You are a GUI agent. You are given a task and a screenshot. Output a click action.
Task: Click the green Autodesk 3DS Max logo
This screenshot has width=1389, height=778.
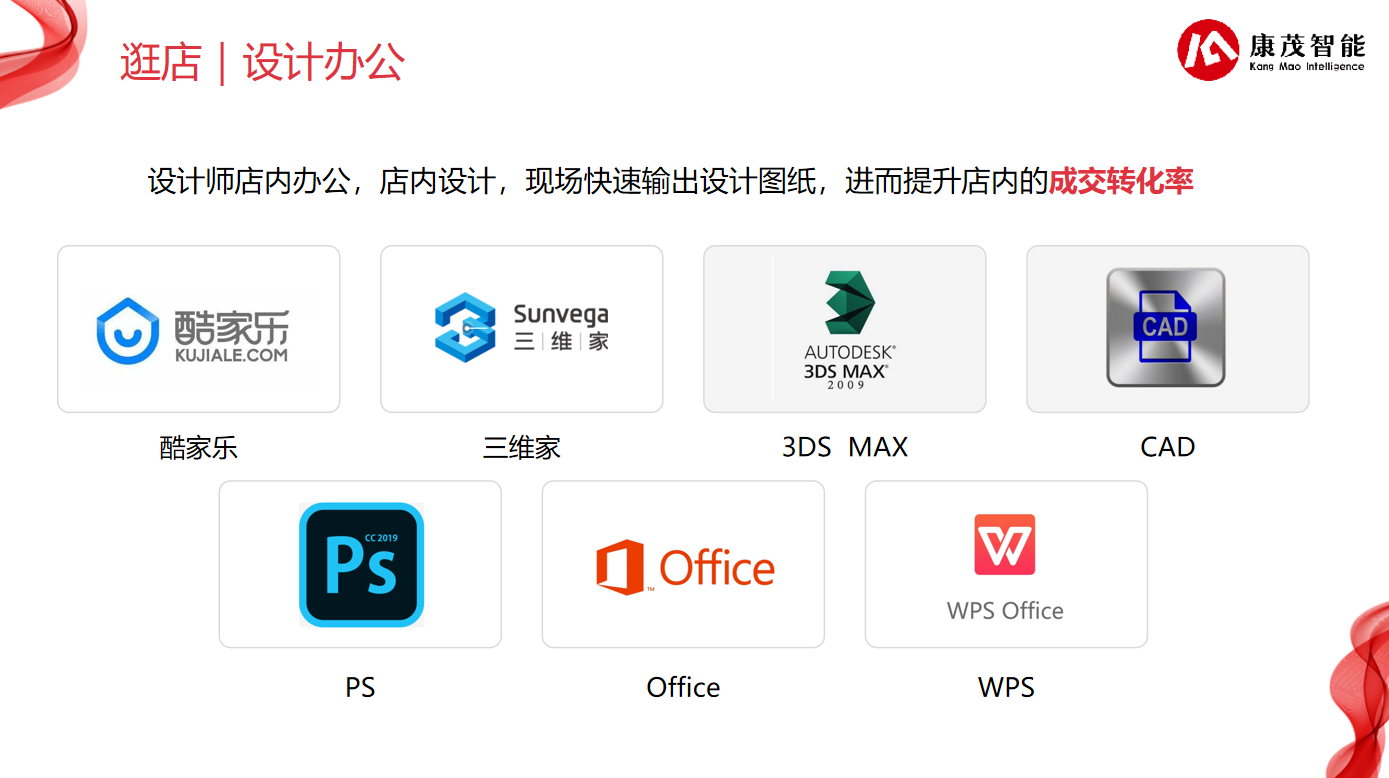(848, 302)
